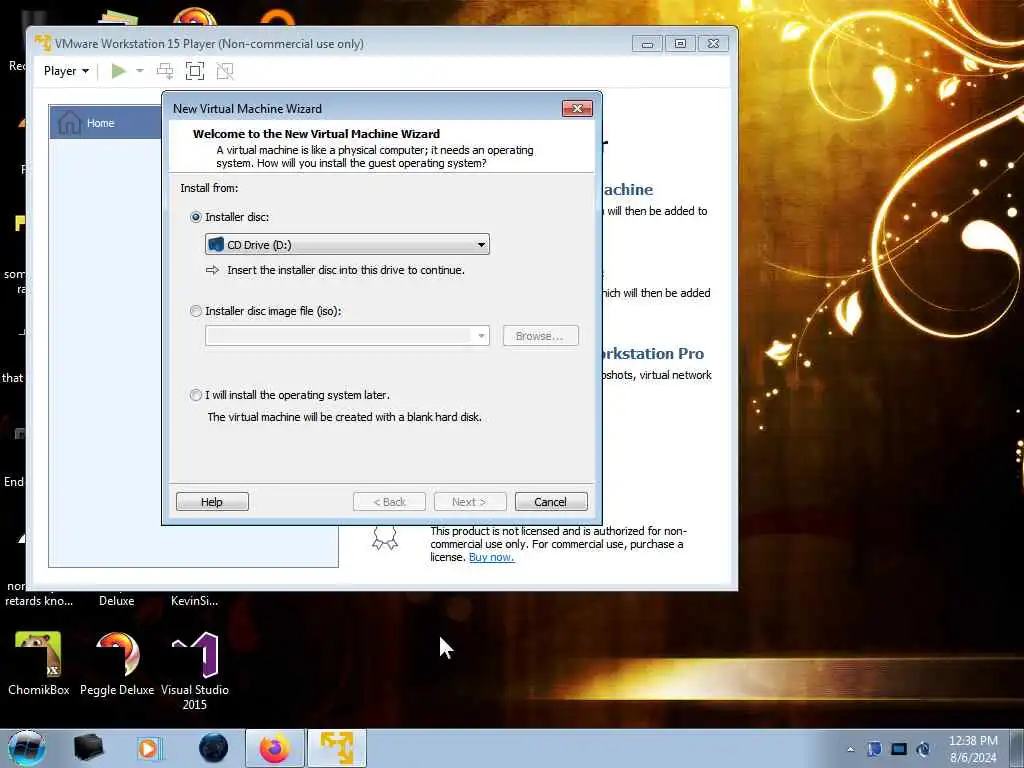Click the CD drive icon inside the dropdown
Screen dimensions: 1024x768
[x=216, y=244]
